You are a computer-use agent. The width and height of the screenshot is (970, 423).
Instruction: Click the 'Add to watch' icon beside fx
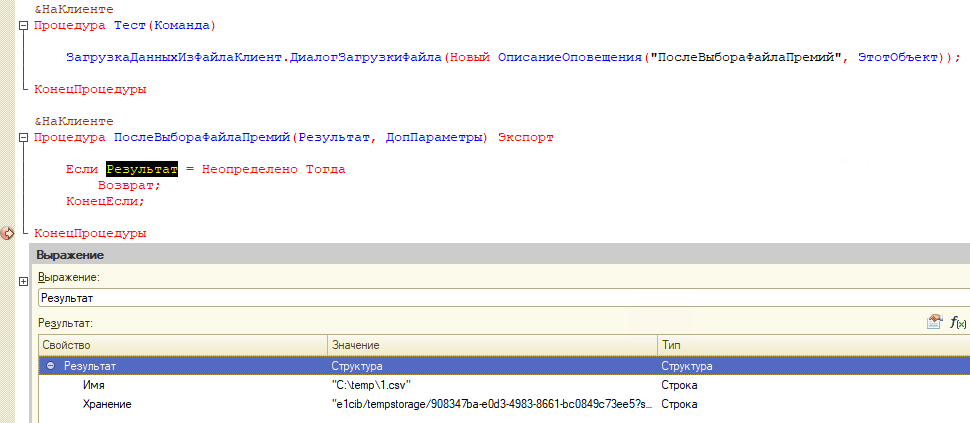934,322
